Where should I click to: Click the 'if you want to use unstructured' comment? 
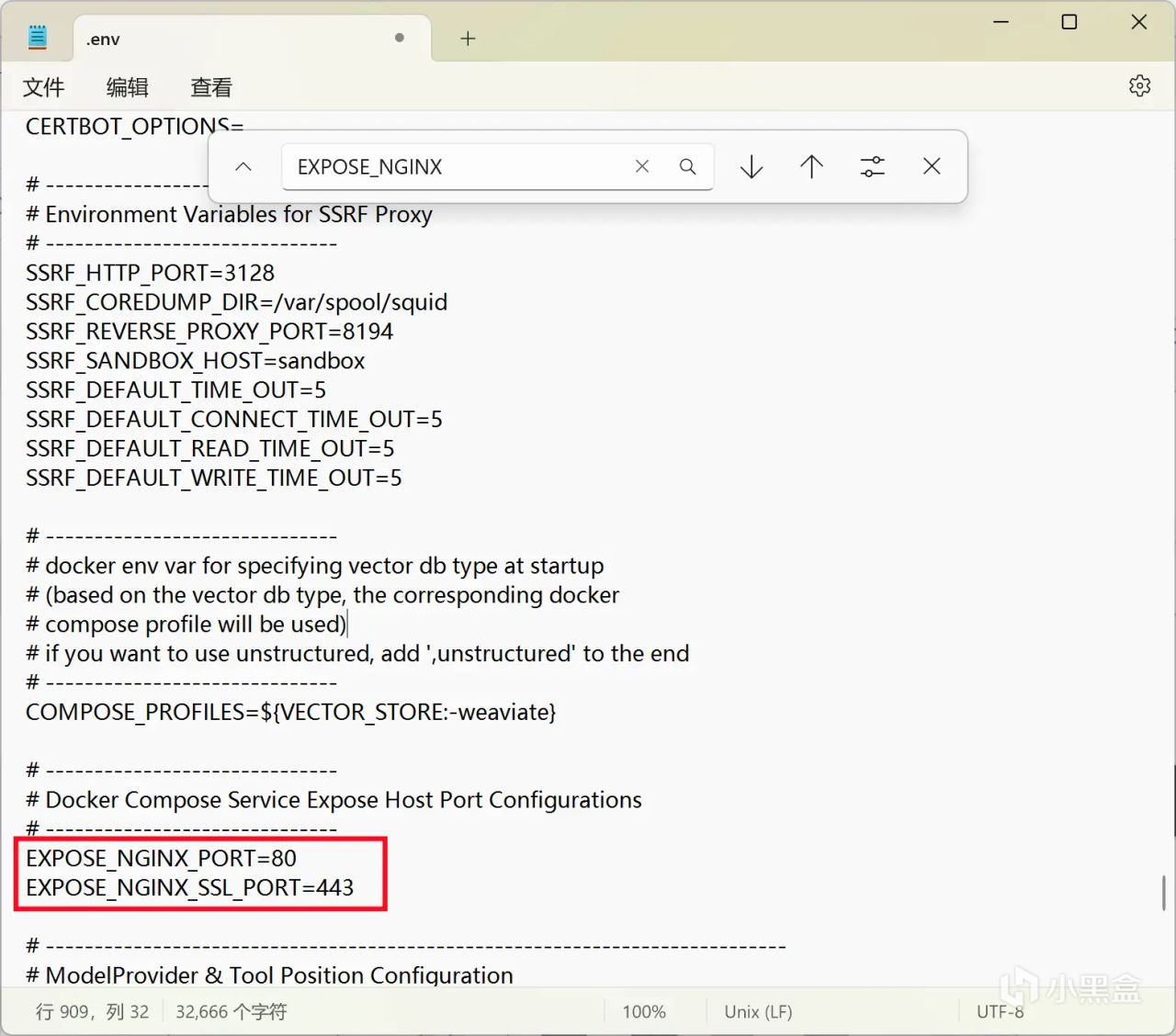click(357, 654)
